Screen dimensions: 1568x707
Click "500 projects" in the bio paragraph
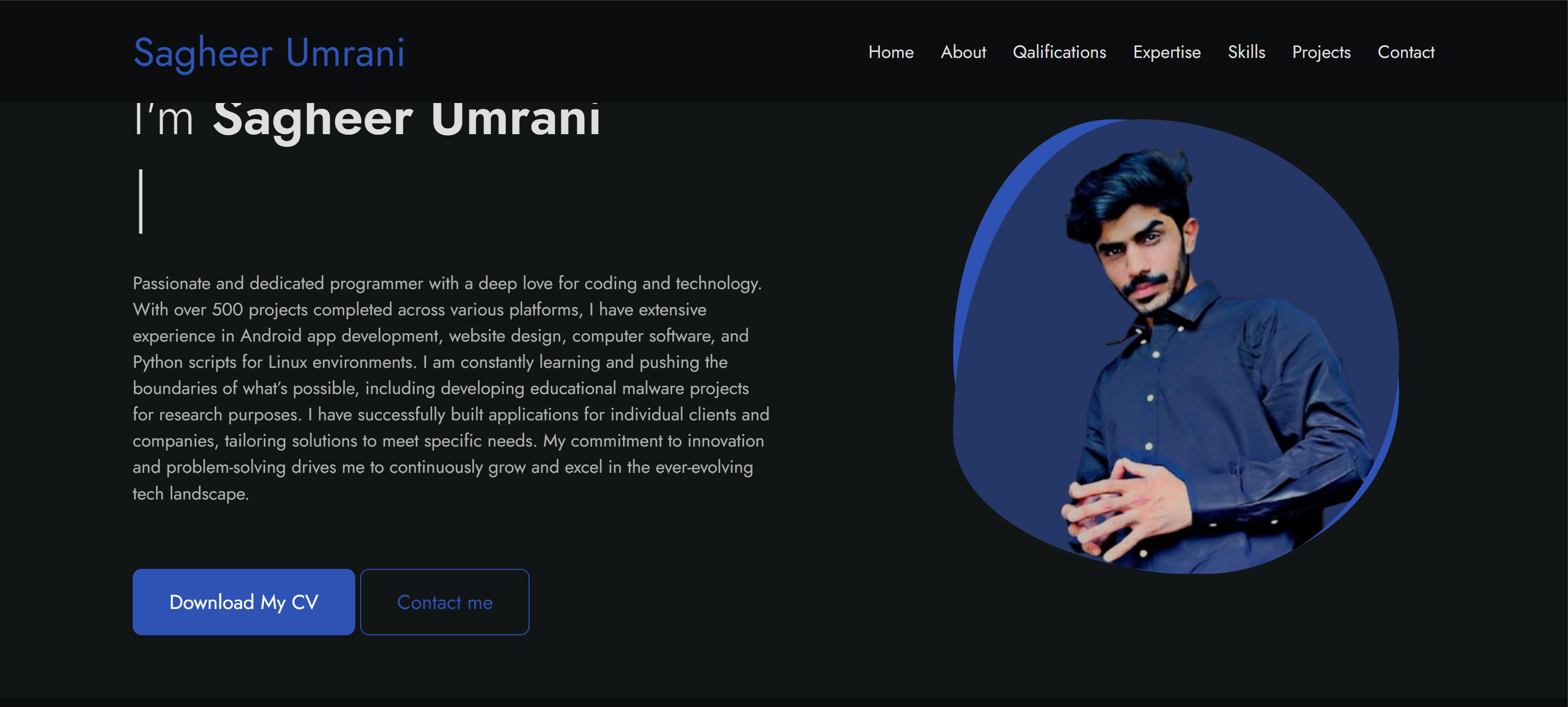coord(259,310)
